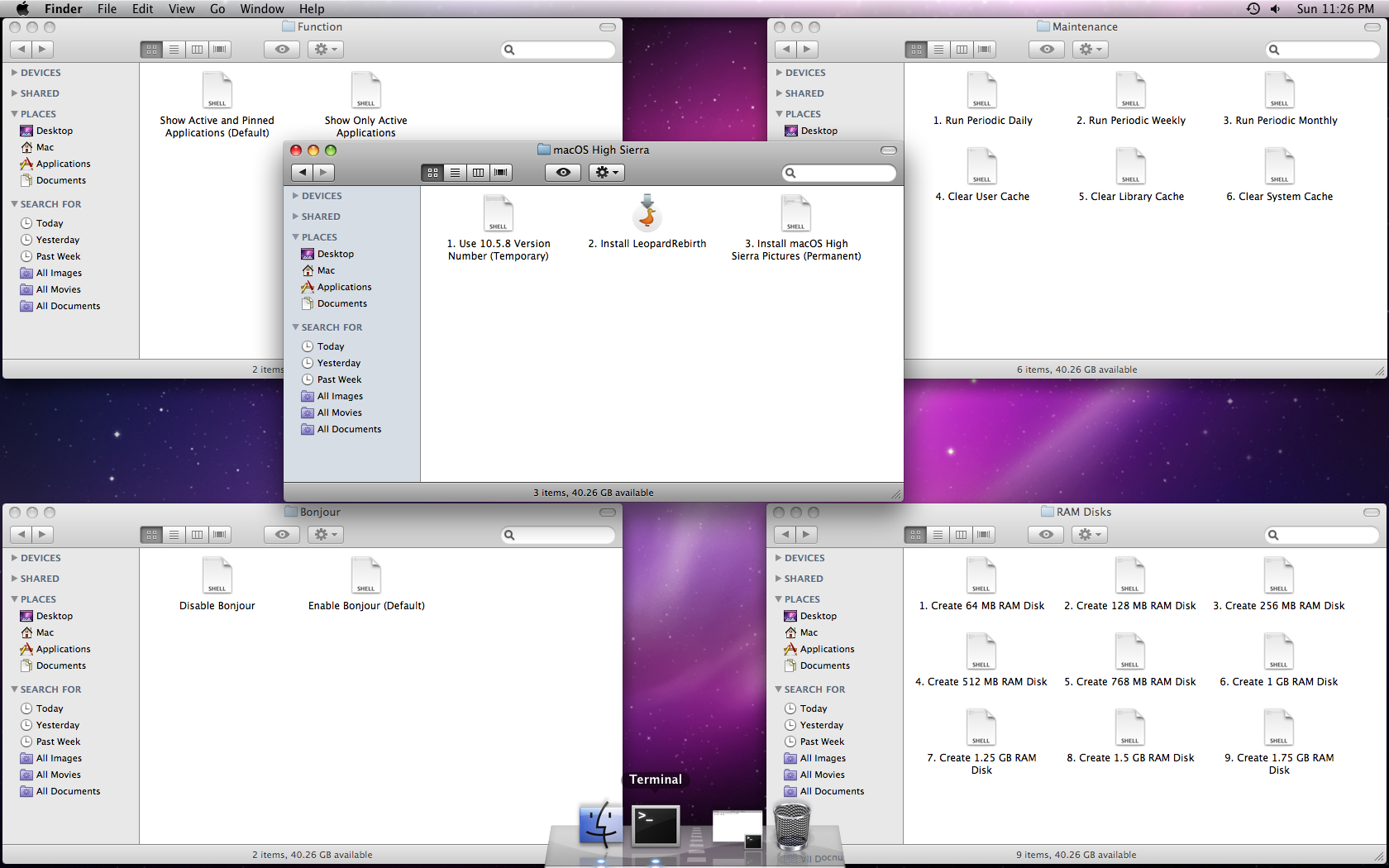Select the Use 10.5.8 Version Number shell file
1389x868 pixels.
click(x=499, y=213)
